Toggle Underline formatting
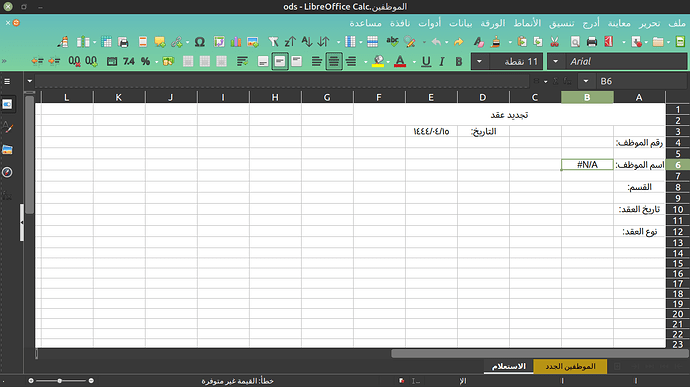The width and height of the screenshot is (690, 387). pyautogui.click(x=426, y=61)
